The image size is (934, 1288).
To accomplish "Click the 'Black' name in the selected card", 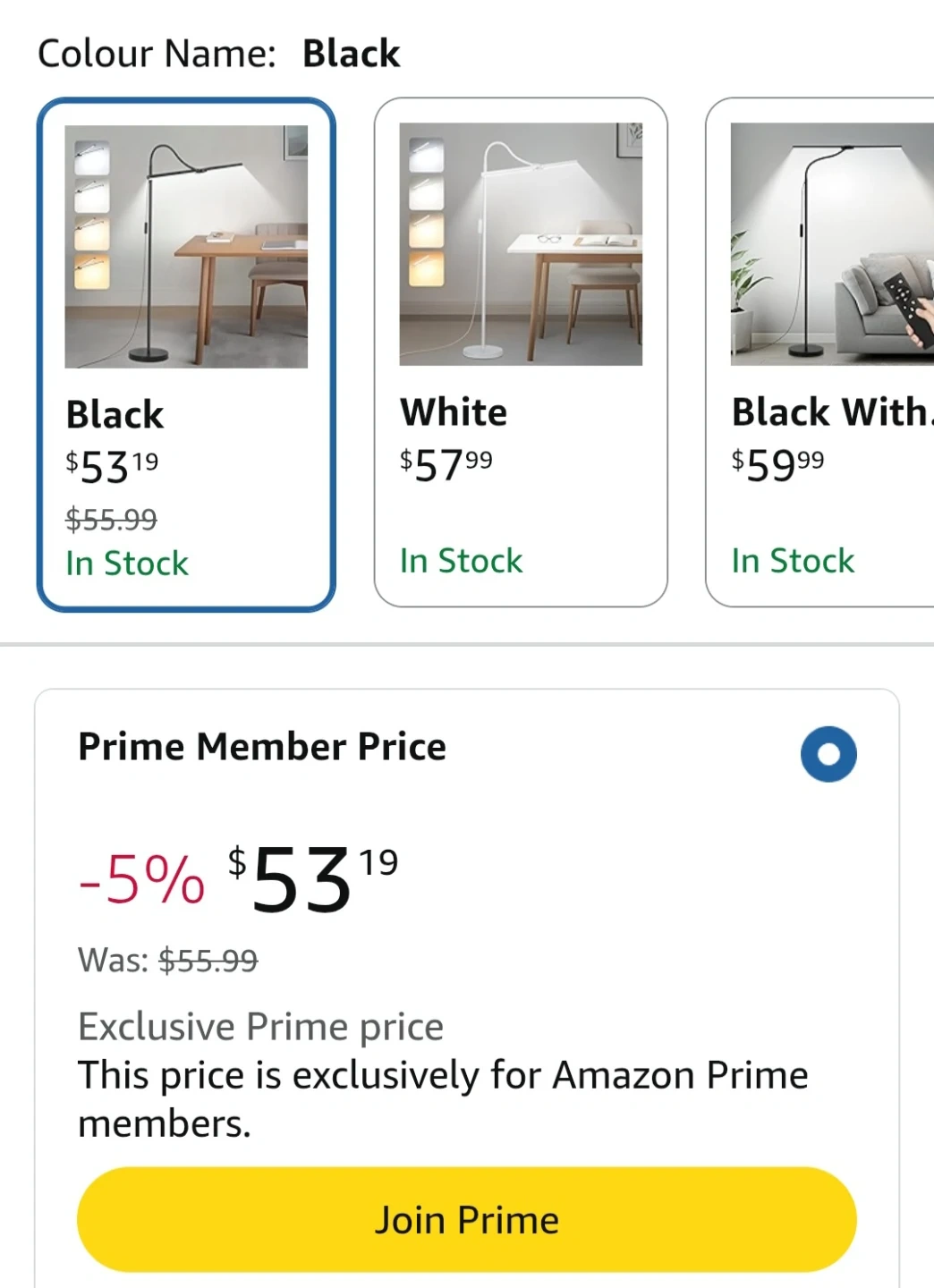I will click(x=115, y=415).
